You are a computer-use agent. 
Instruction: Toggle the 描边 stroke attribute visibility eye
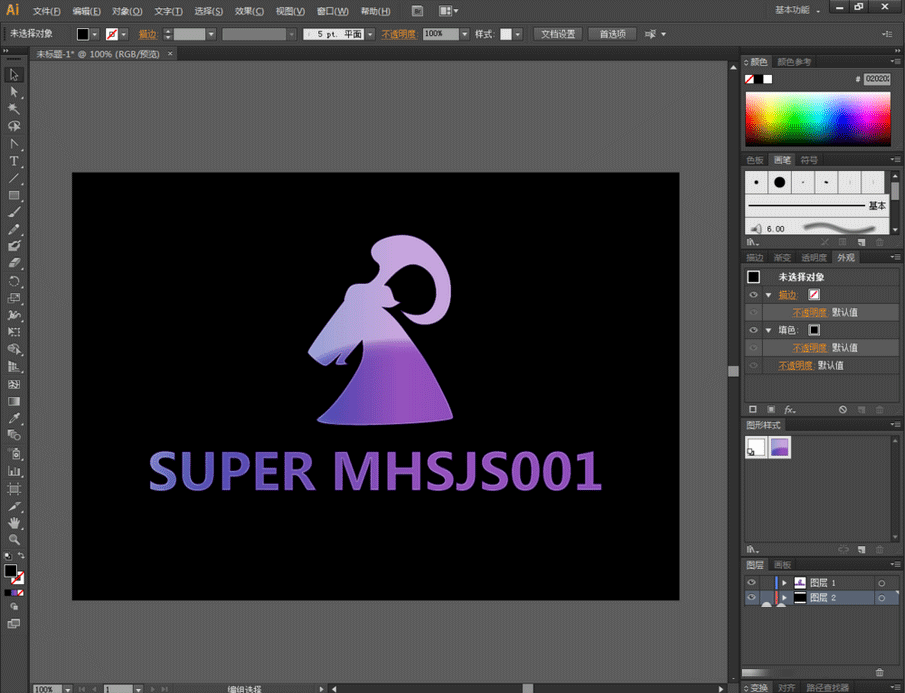click(753, 295)
